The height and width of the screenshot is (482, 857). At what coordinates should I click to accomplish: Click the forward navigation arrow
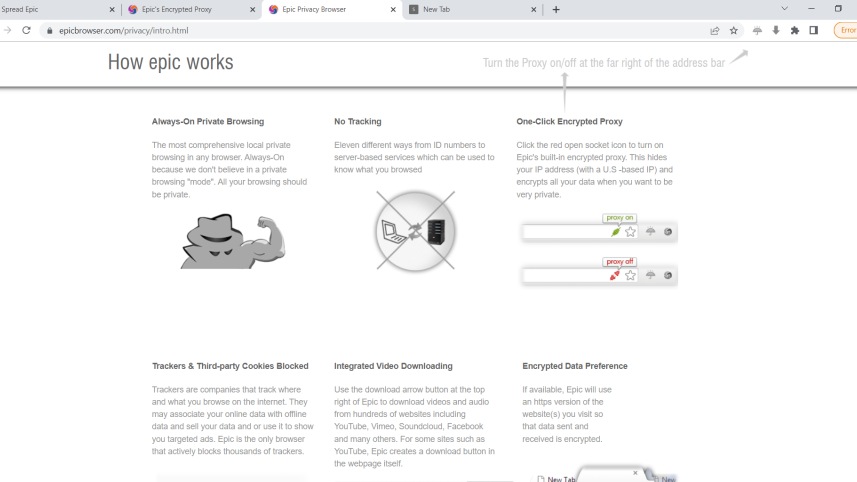pos(8,31)
